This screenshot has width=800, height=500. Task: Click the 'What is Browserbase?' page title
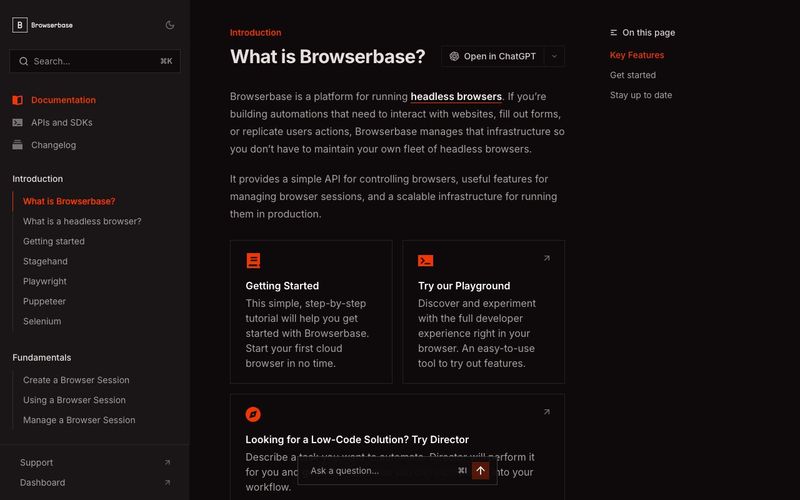click(x=327, y=56)
